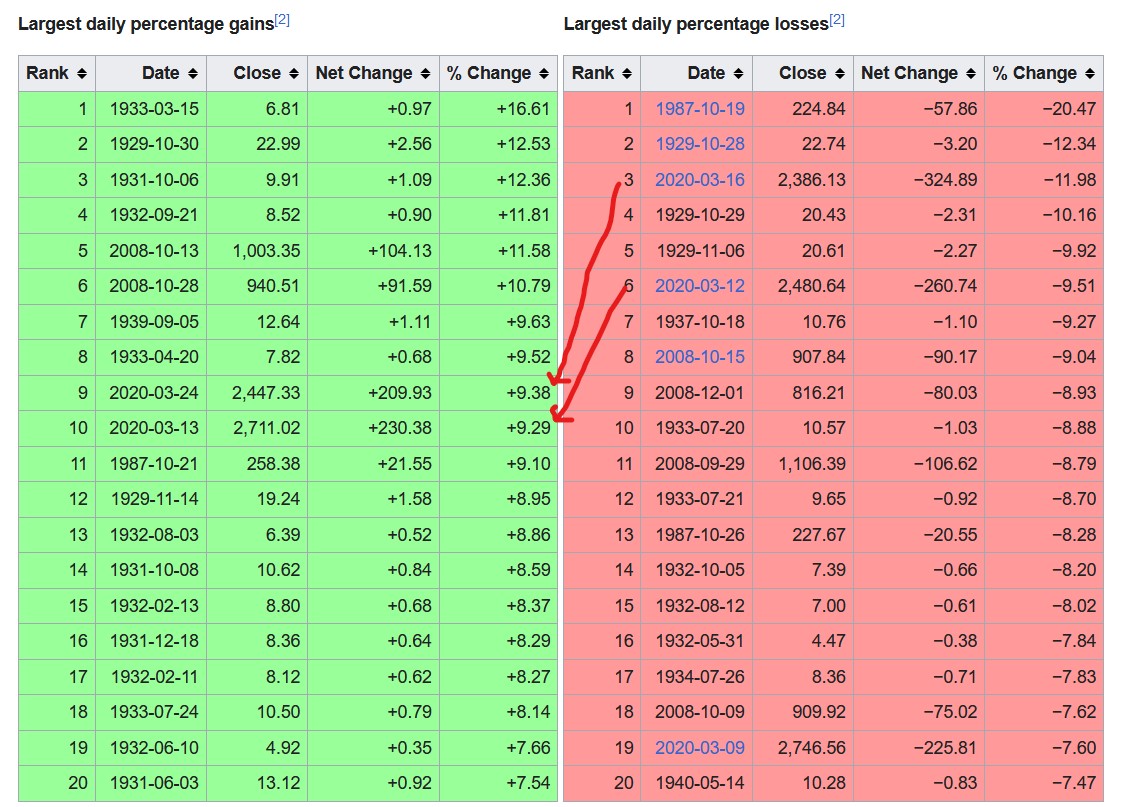Select the 2008-10-28 date cell
Viewport: 1122px width, 807px height.
[151, 286]
